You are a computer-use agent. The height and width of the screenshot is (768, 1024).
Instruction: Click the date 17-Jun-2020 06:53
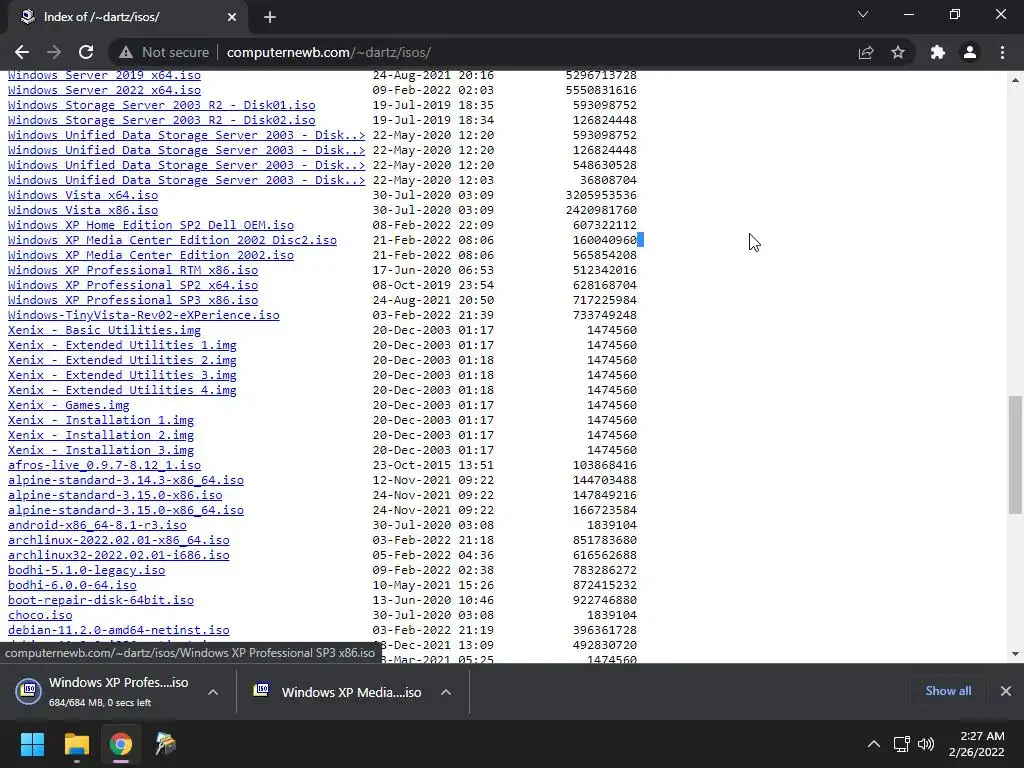click(x=433, y=270)
